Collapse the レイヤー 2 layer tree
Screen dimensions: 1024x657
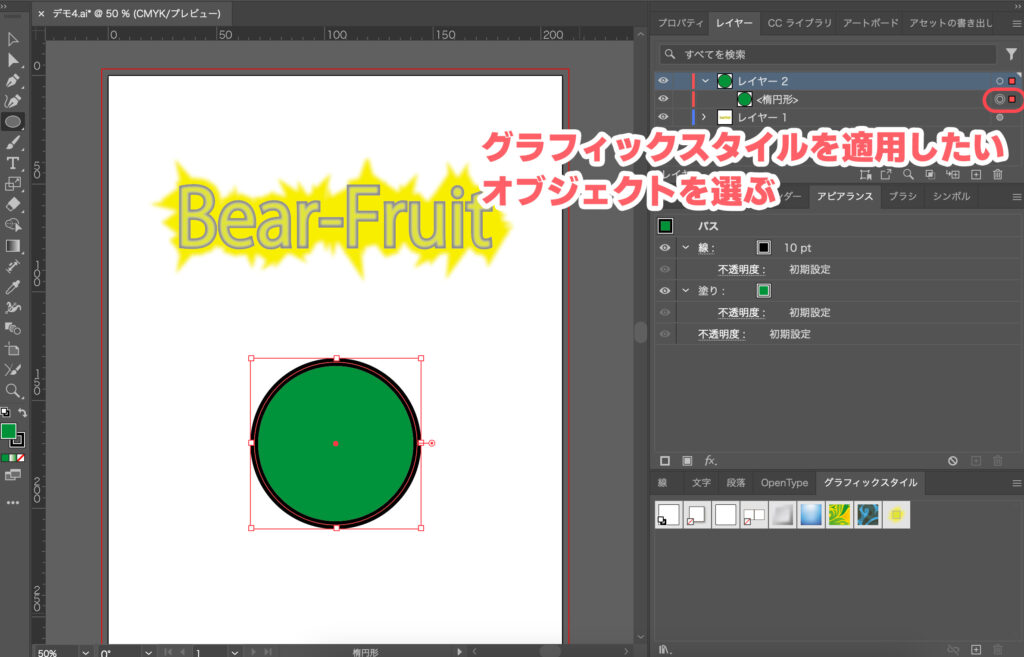coord(705,80)
